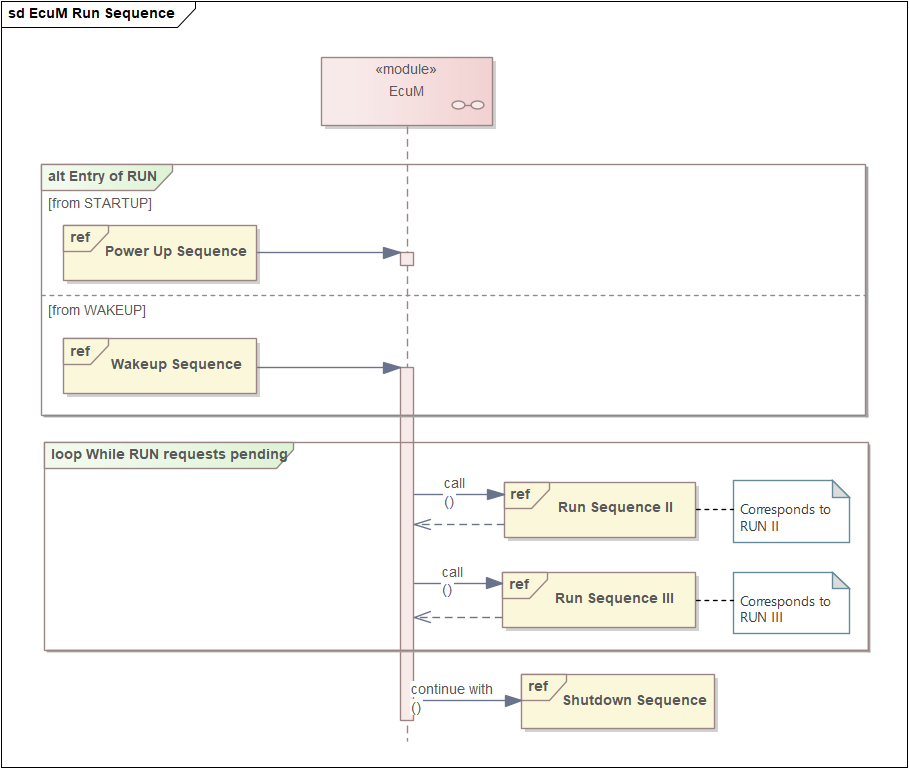Click the [from STARTUP] guard condition
The width and height of the screenshot is (909, 769).
[x=100, y=203]
